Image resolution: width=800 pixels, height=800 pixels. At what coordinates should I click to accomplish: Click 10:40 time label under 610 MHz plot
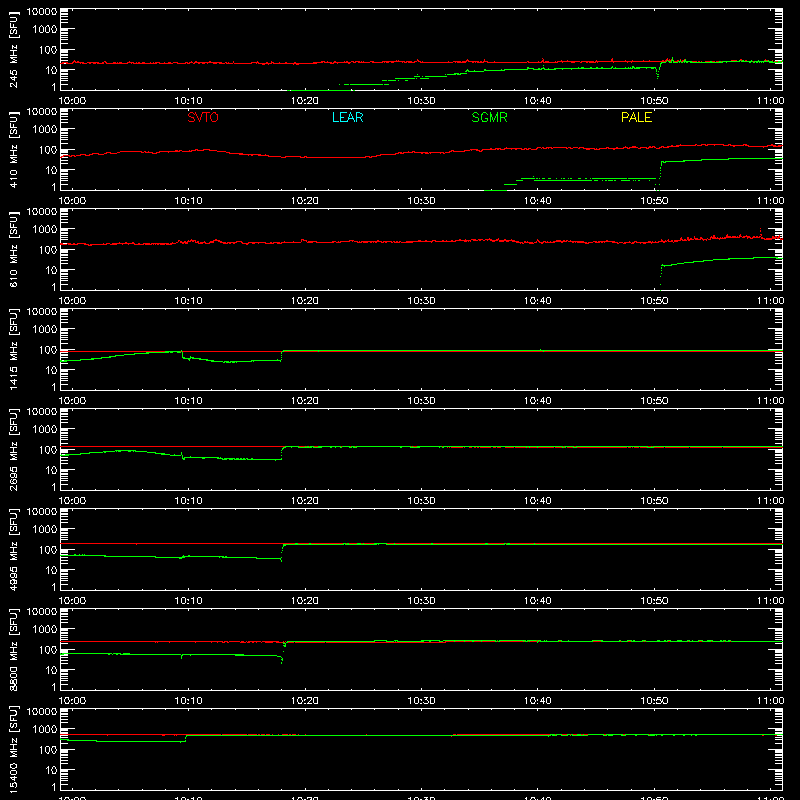(538, 301)
